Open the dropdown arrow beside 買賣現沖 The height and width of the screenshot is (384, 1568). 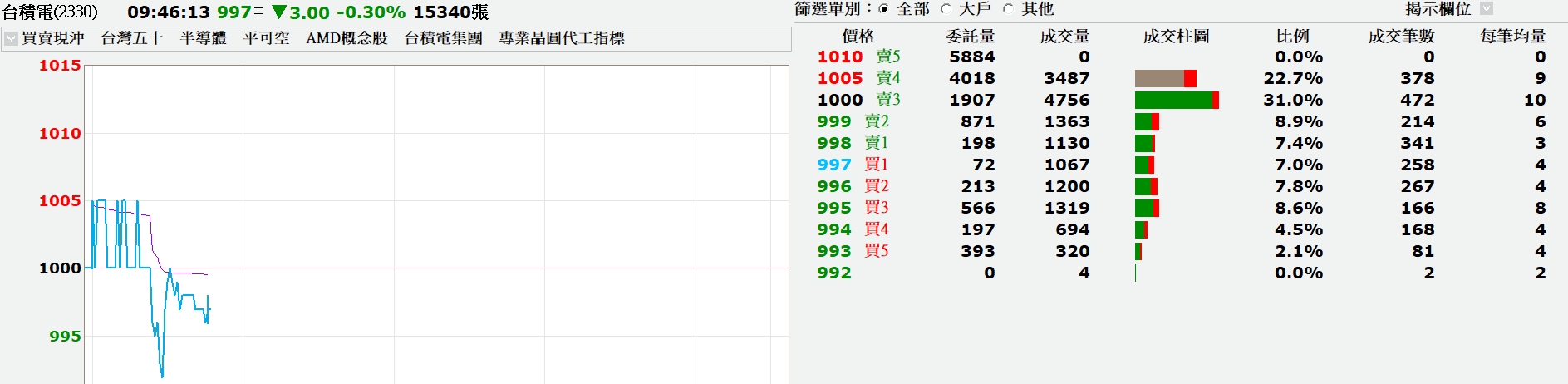click(x=11, y=38)
